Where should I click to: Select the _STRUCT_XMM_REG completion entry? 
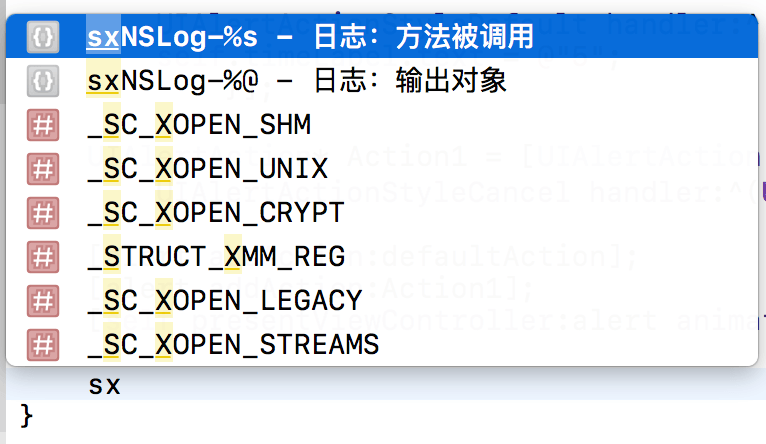pyautogui.click(x=382, y=256)
